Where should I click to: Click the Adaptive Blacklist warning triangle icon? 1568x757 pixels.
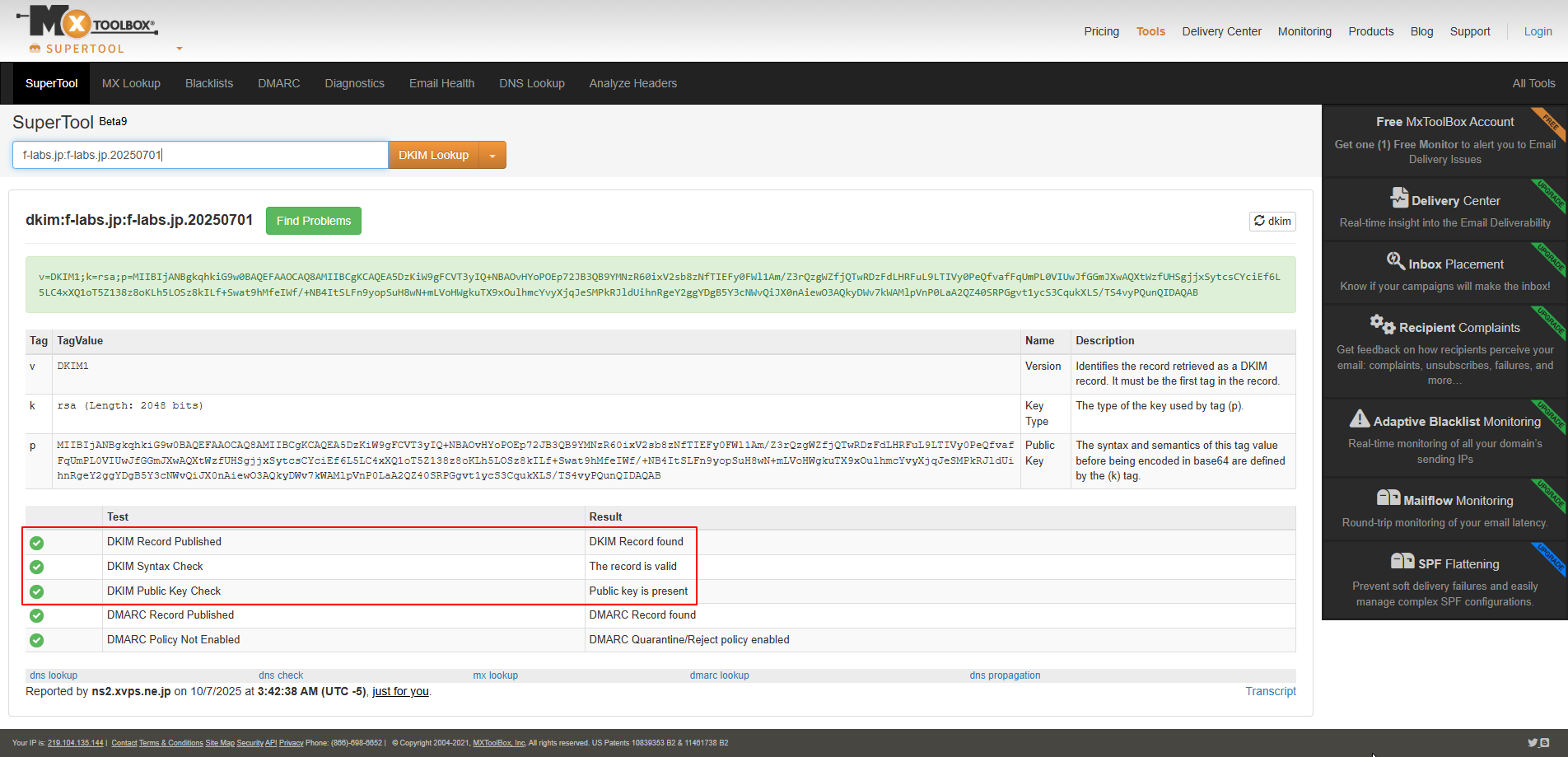point(1359,419)
